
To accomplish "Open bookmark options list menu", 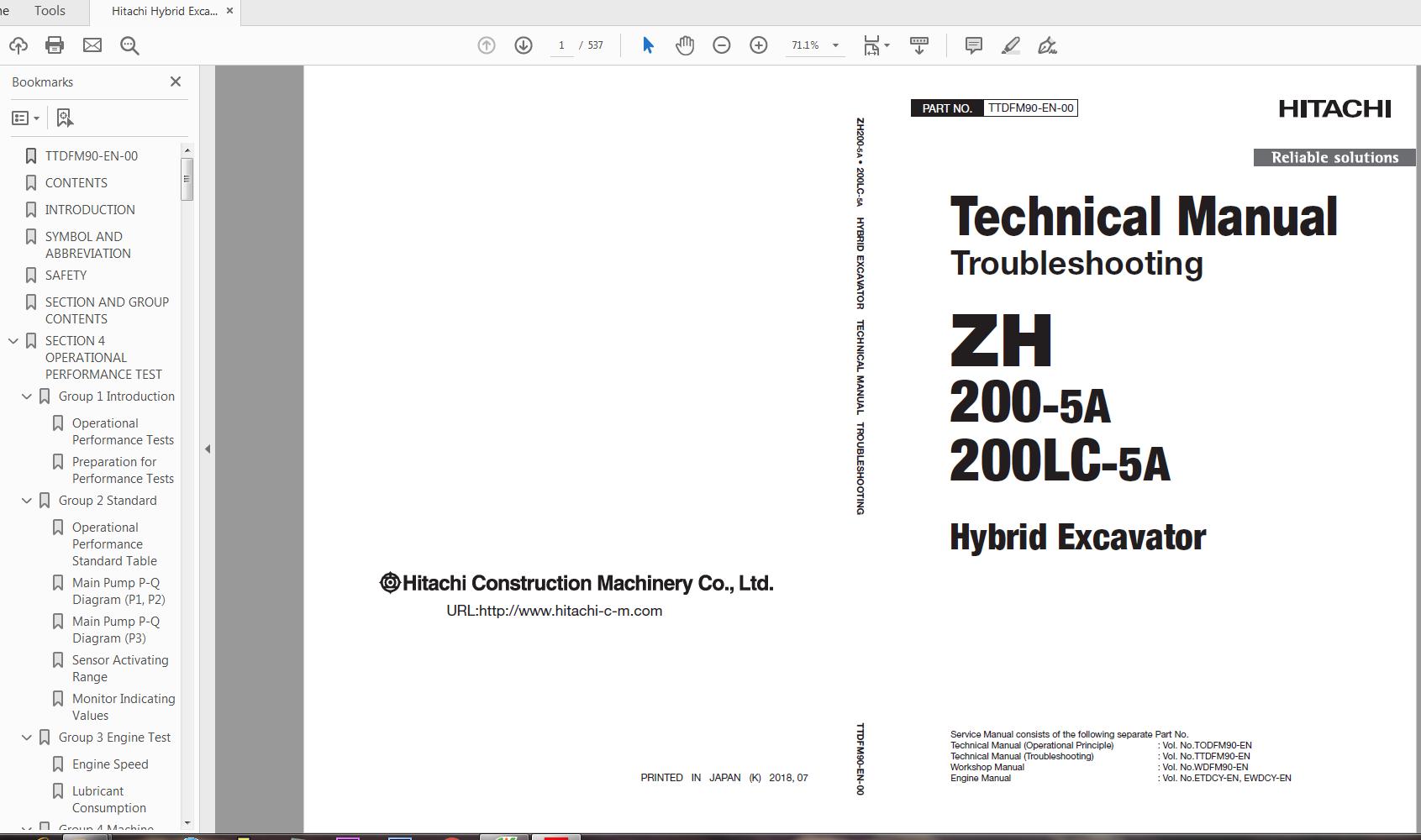I will click(x=25, y=118).
